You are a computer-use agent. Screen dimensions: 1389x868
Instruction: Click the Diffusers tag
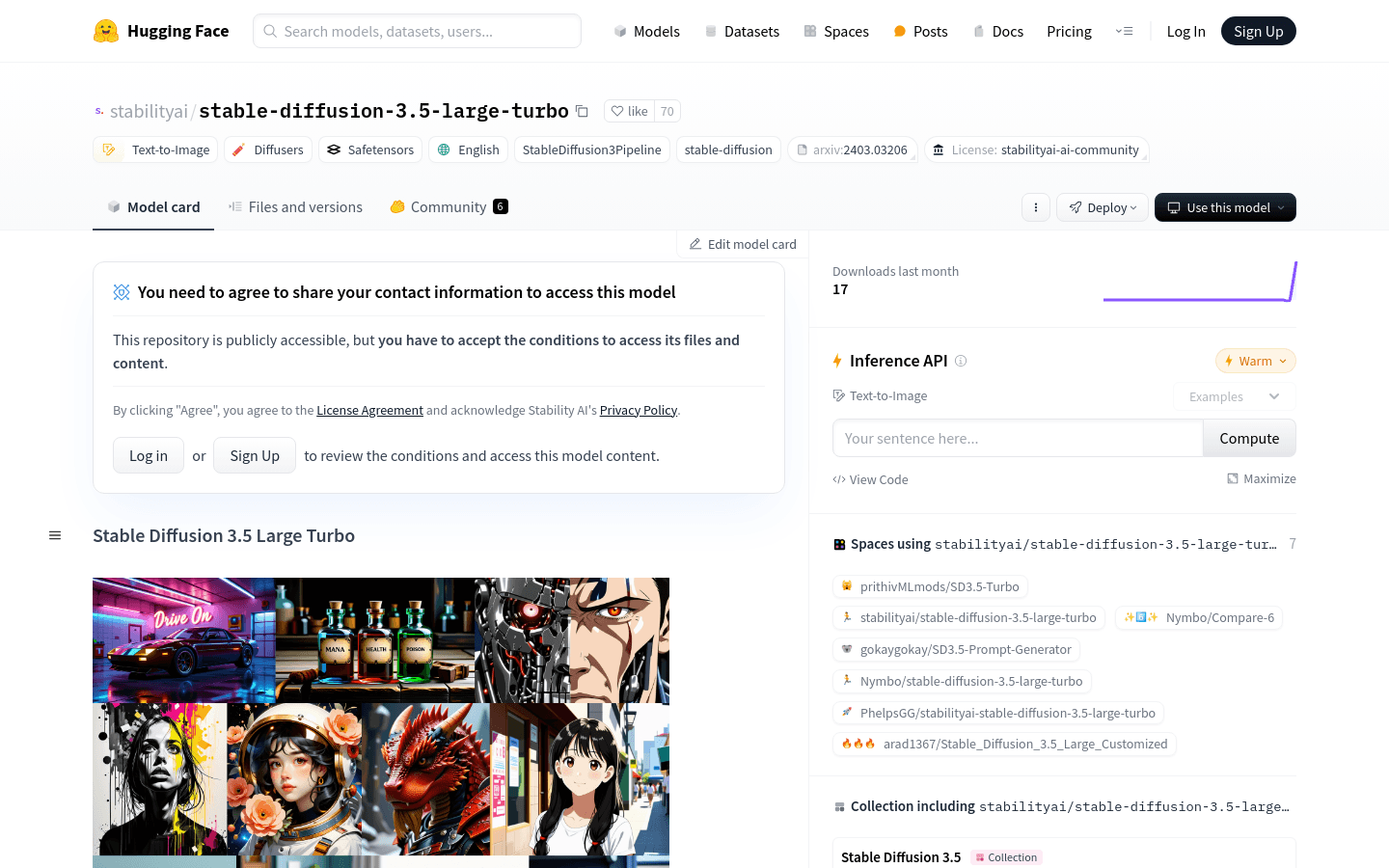coord(268,149)
